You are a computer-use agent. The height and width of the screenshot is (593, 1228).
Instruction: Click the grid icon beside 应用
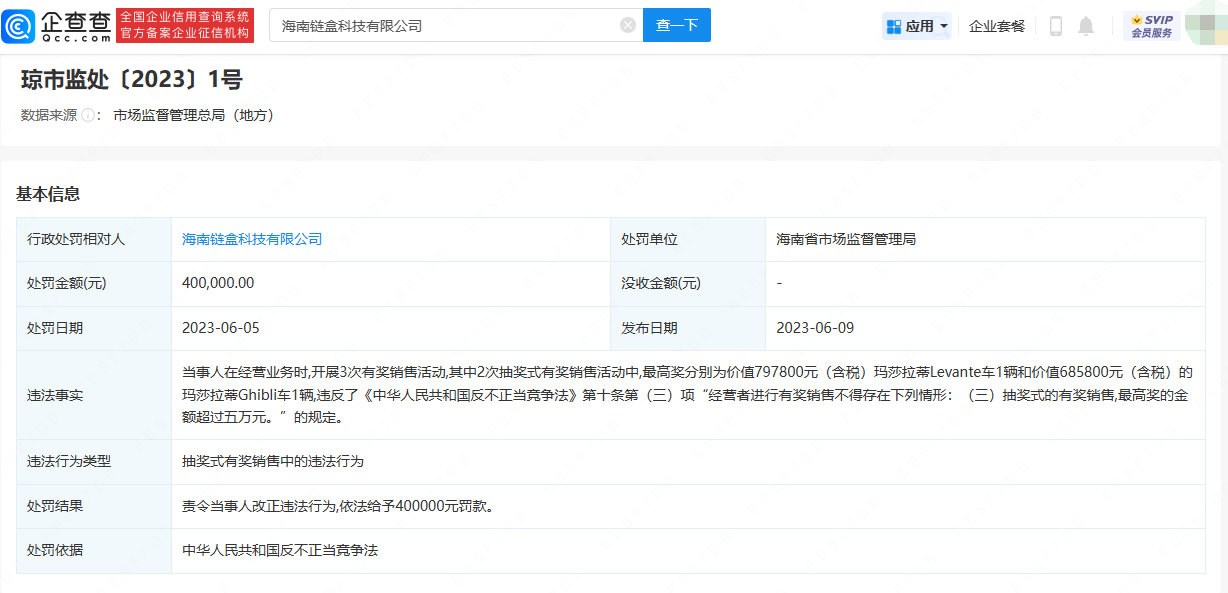pos(894,26)
